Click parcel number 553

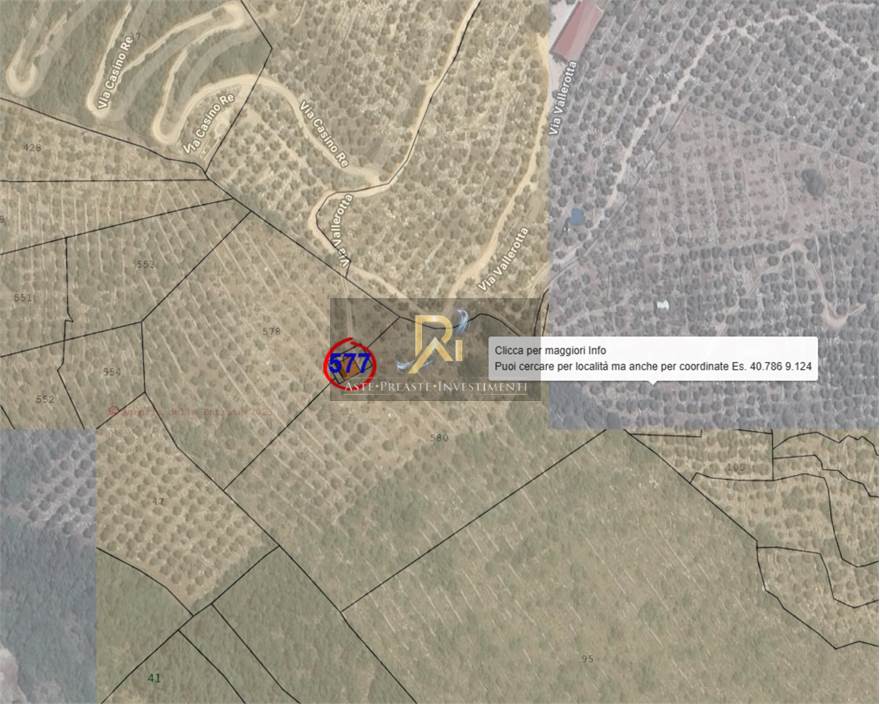coord(146,265)
